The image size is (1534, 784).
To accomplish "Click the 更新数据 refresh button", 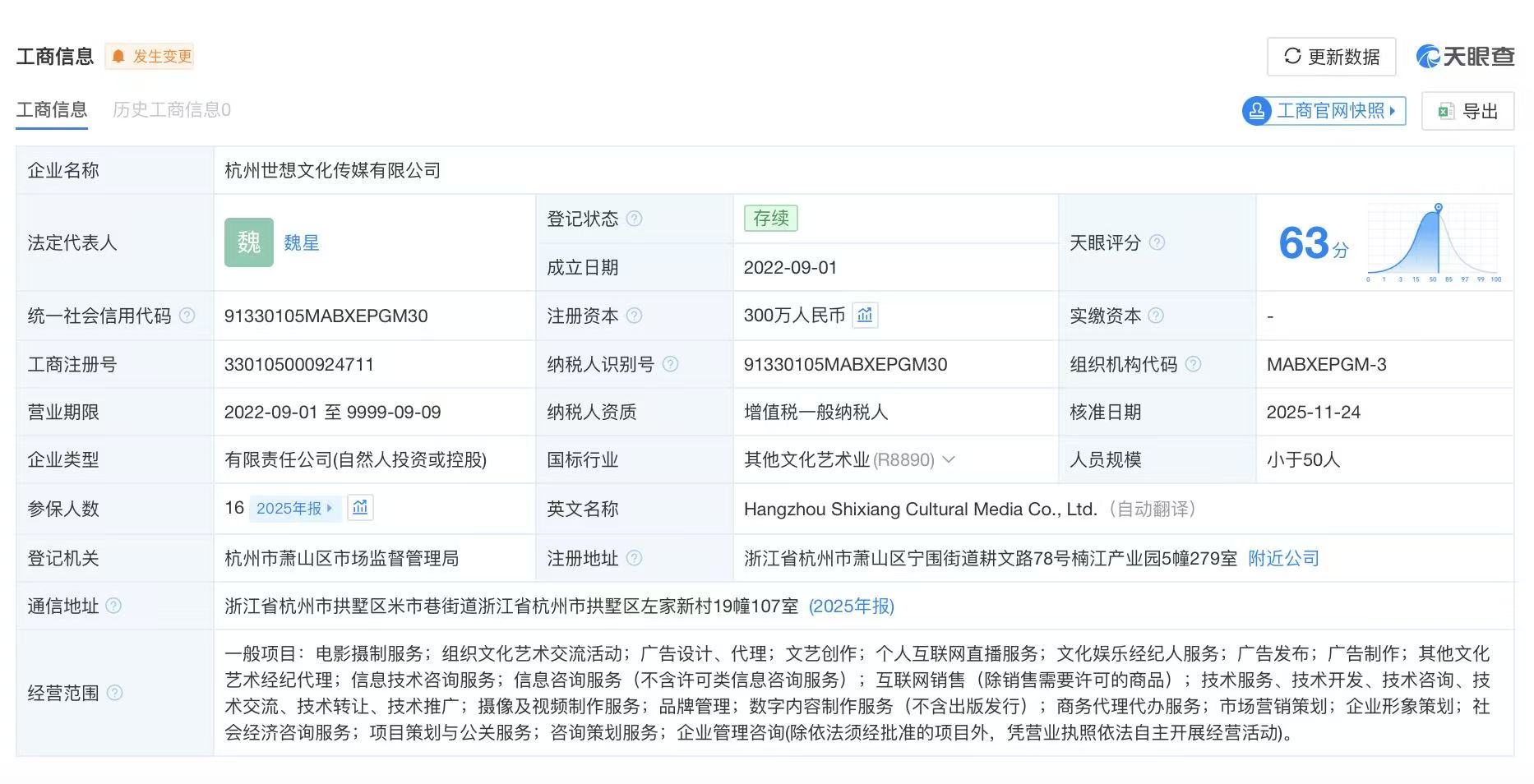I will pyautogui.click(x=1331, y=57).
